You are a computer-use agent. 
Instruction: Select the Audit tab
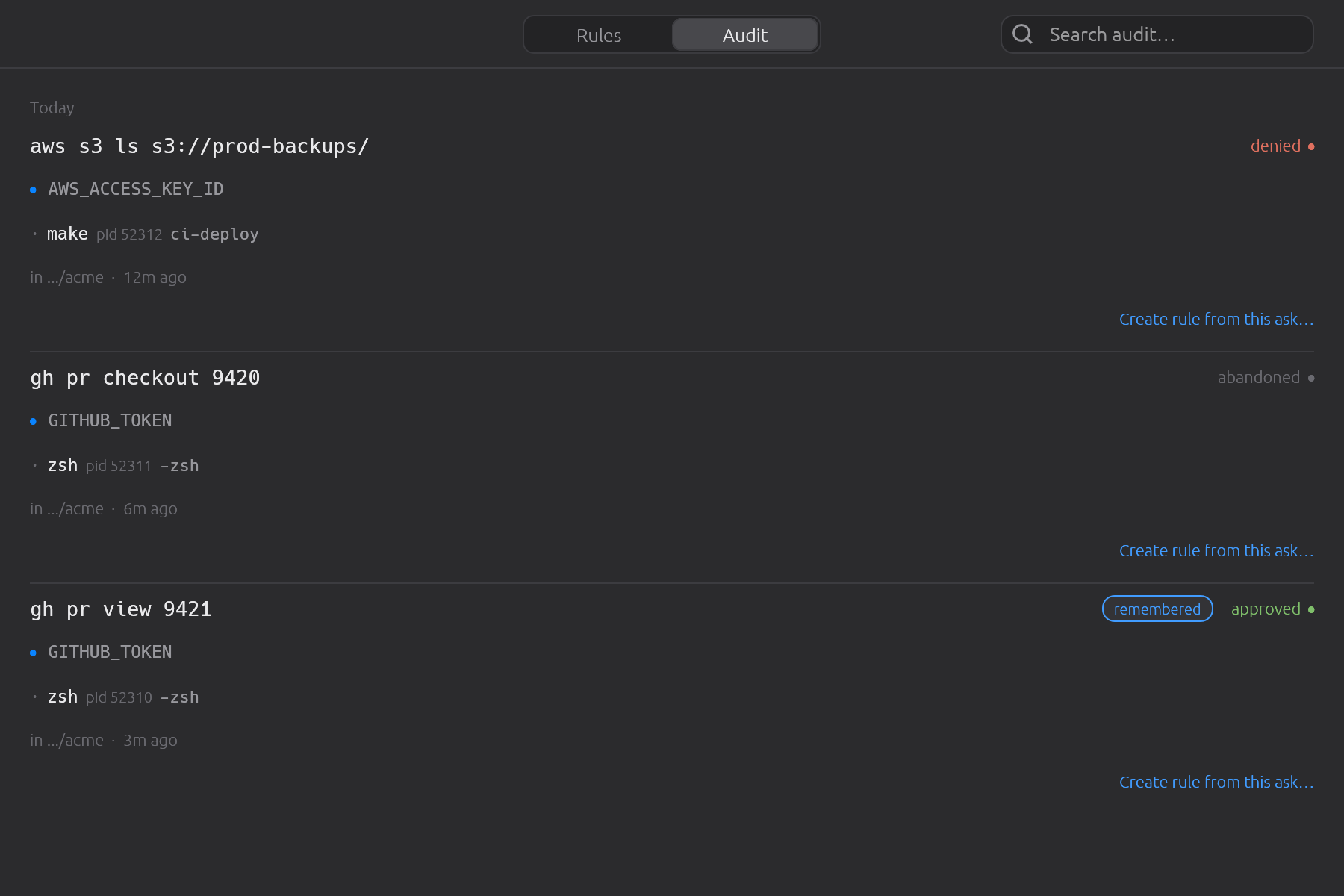tap(745, 35)
